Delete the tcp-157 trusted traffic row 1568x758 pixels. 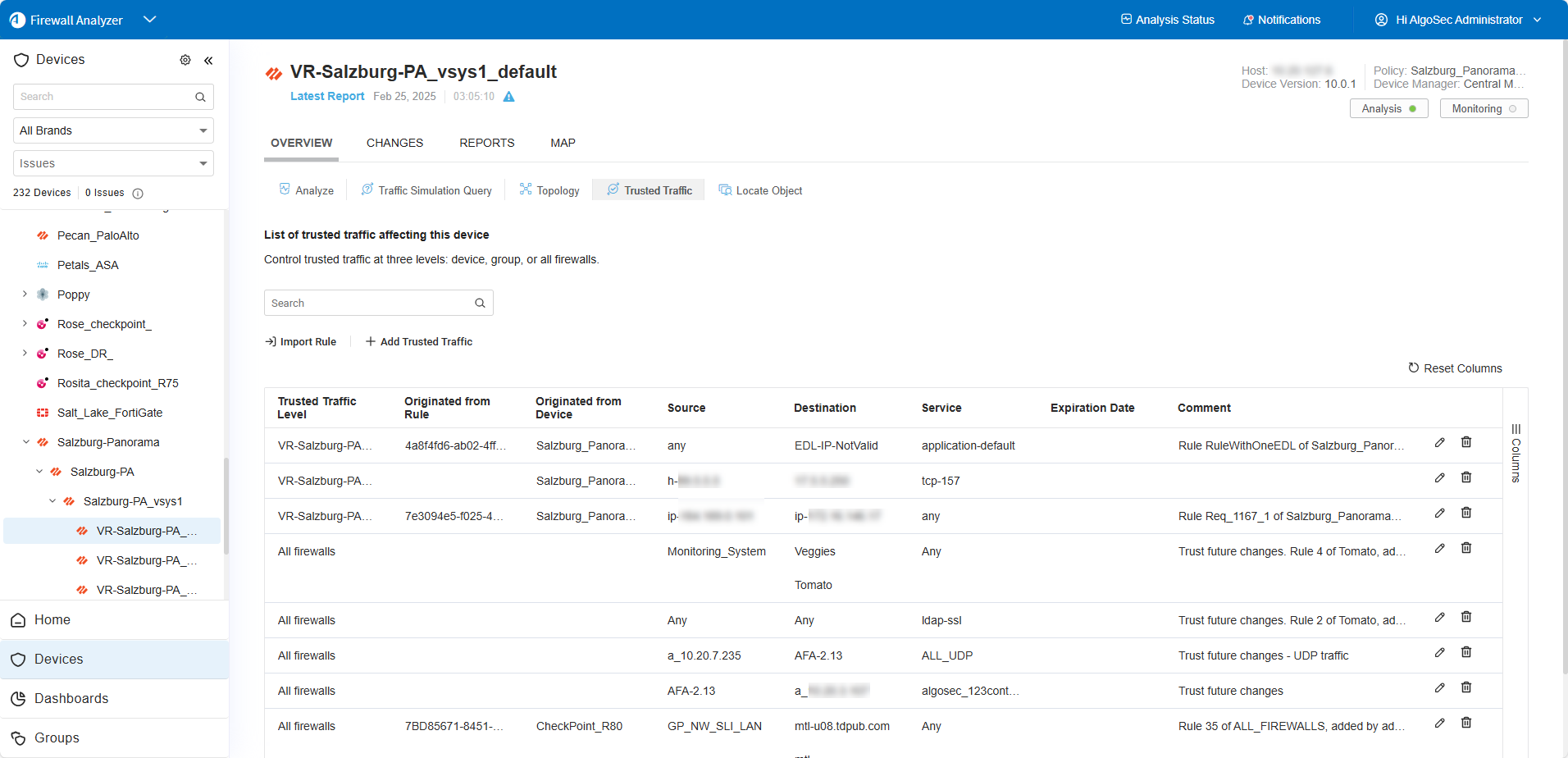click(x=1465, y=477)
